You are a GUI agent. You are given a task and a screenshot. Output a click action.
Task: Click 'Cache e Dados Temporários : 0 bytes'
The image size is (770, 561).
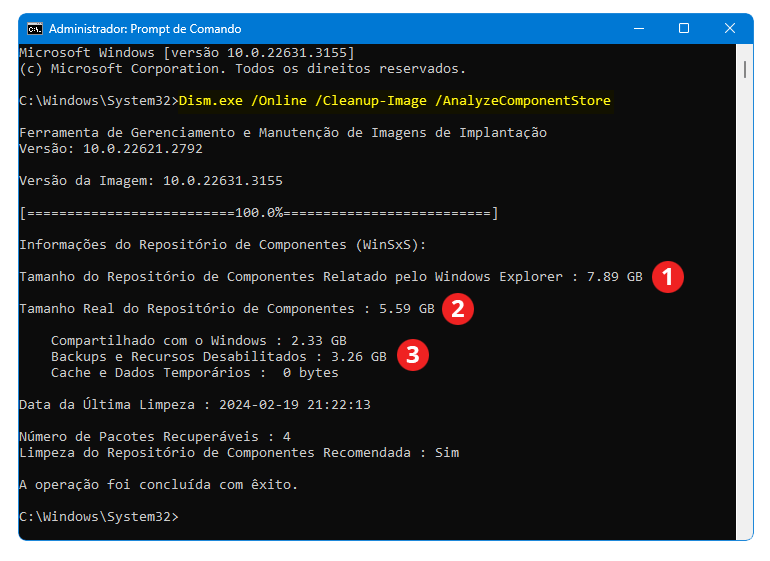coord(195,373)
